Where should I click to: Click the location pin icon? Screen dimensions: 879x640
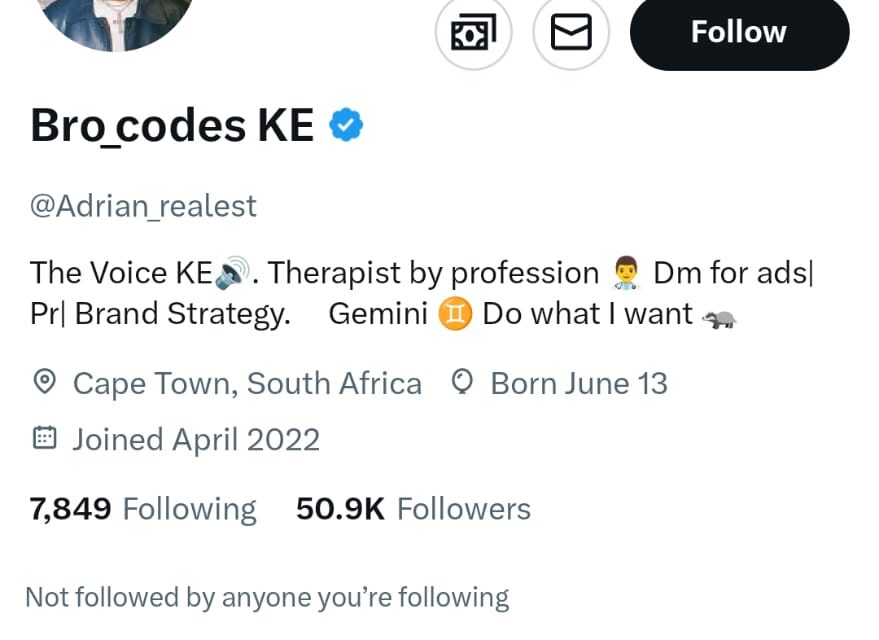43,383
